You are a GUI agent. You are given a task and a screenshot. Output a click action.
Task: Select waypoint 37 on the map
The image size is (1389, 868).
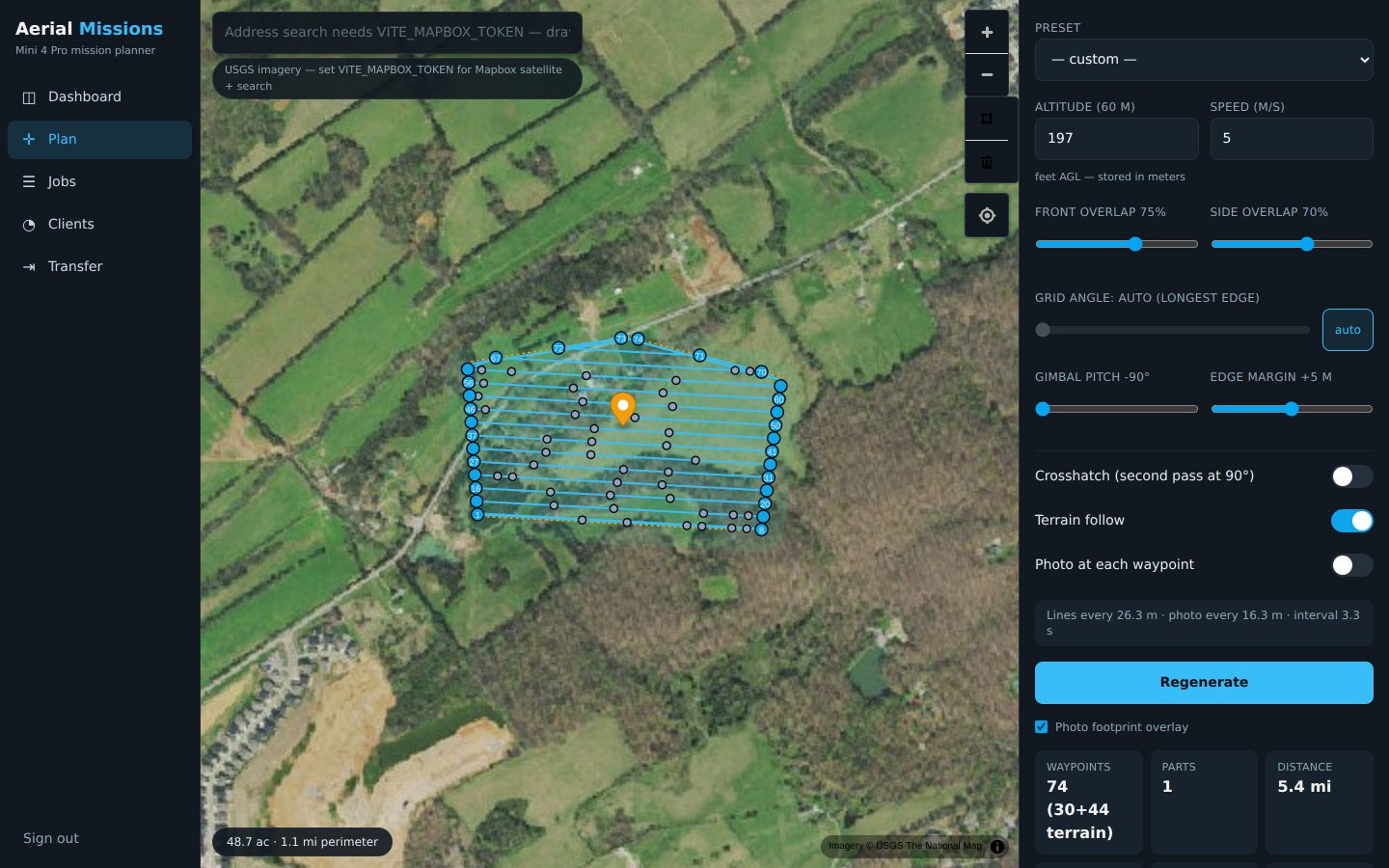[x=473, y=436]
